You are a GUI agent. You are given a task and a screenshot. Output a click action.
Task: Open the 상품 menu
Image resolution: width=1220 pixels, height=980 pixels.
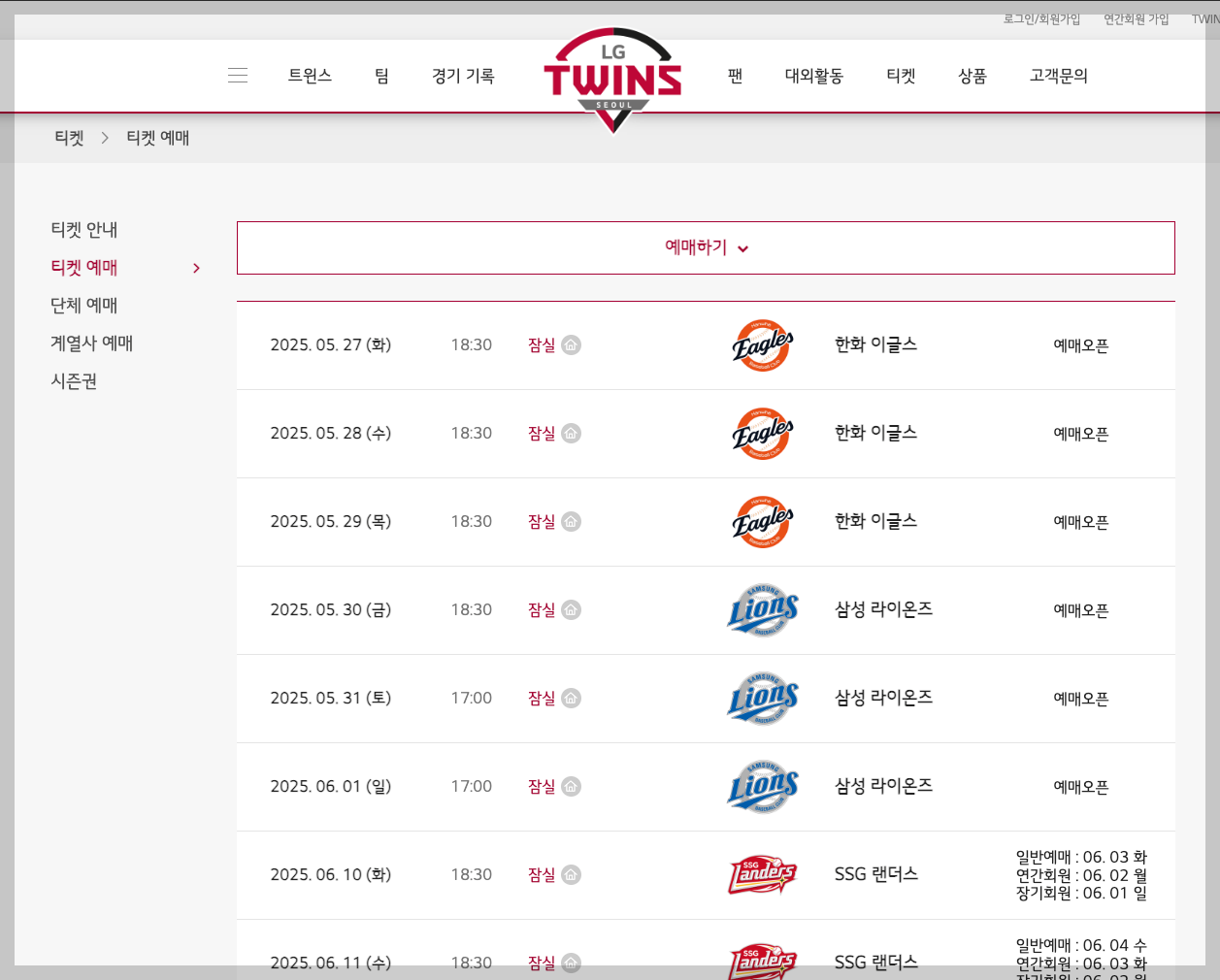tap(973, 76)
